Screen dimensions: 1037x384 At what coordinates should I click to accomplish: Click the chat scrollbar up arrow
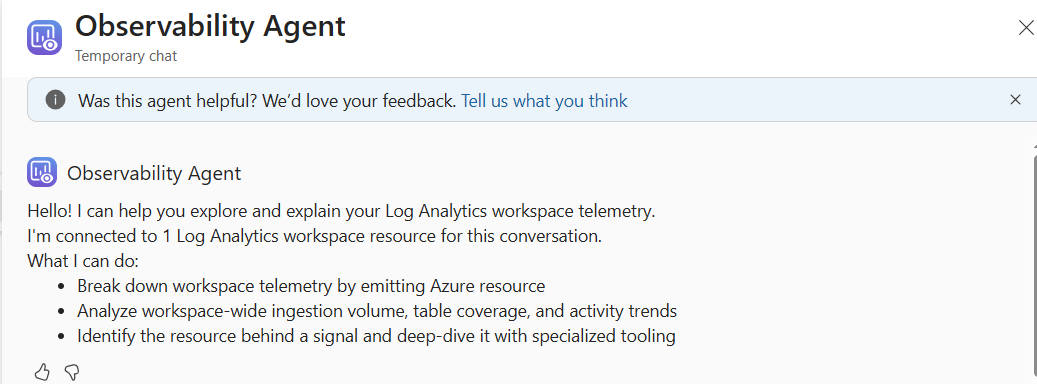[1034, 145]
